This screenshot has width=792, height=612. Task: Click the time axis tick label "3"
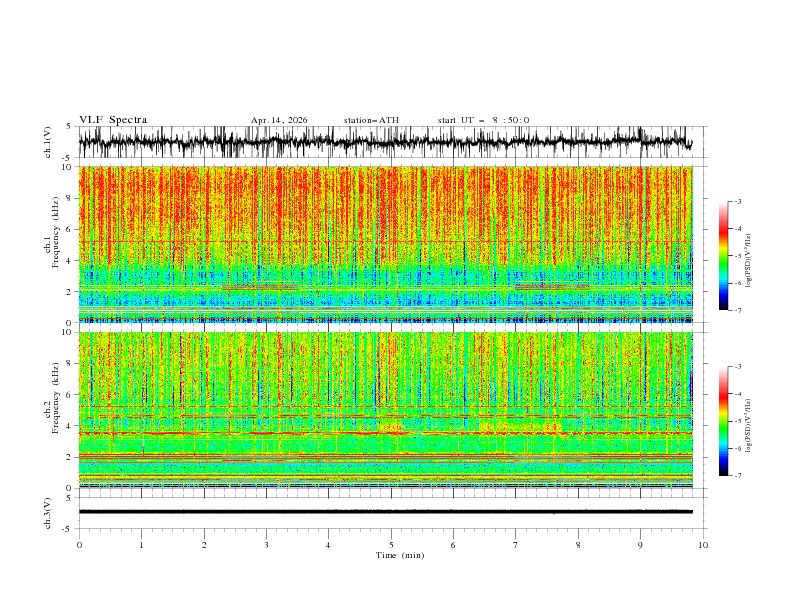tap(266, 545)
